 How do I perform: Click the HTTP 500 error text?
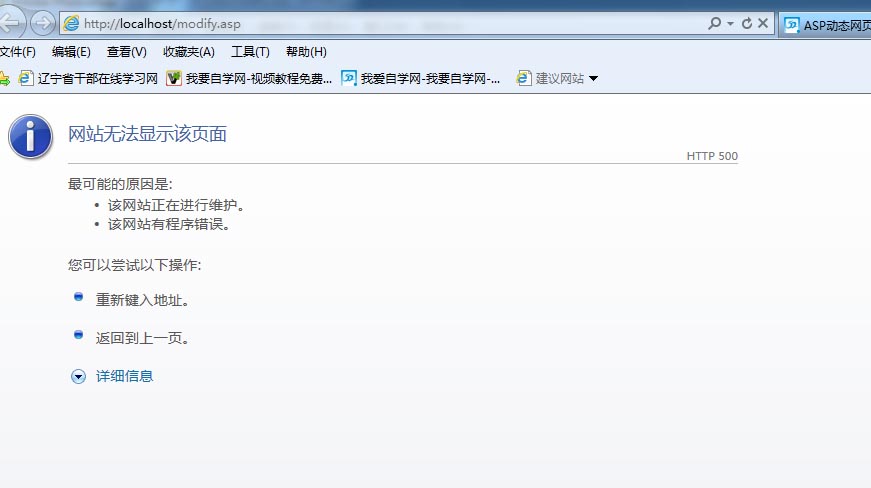click(712, 156)
